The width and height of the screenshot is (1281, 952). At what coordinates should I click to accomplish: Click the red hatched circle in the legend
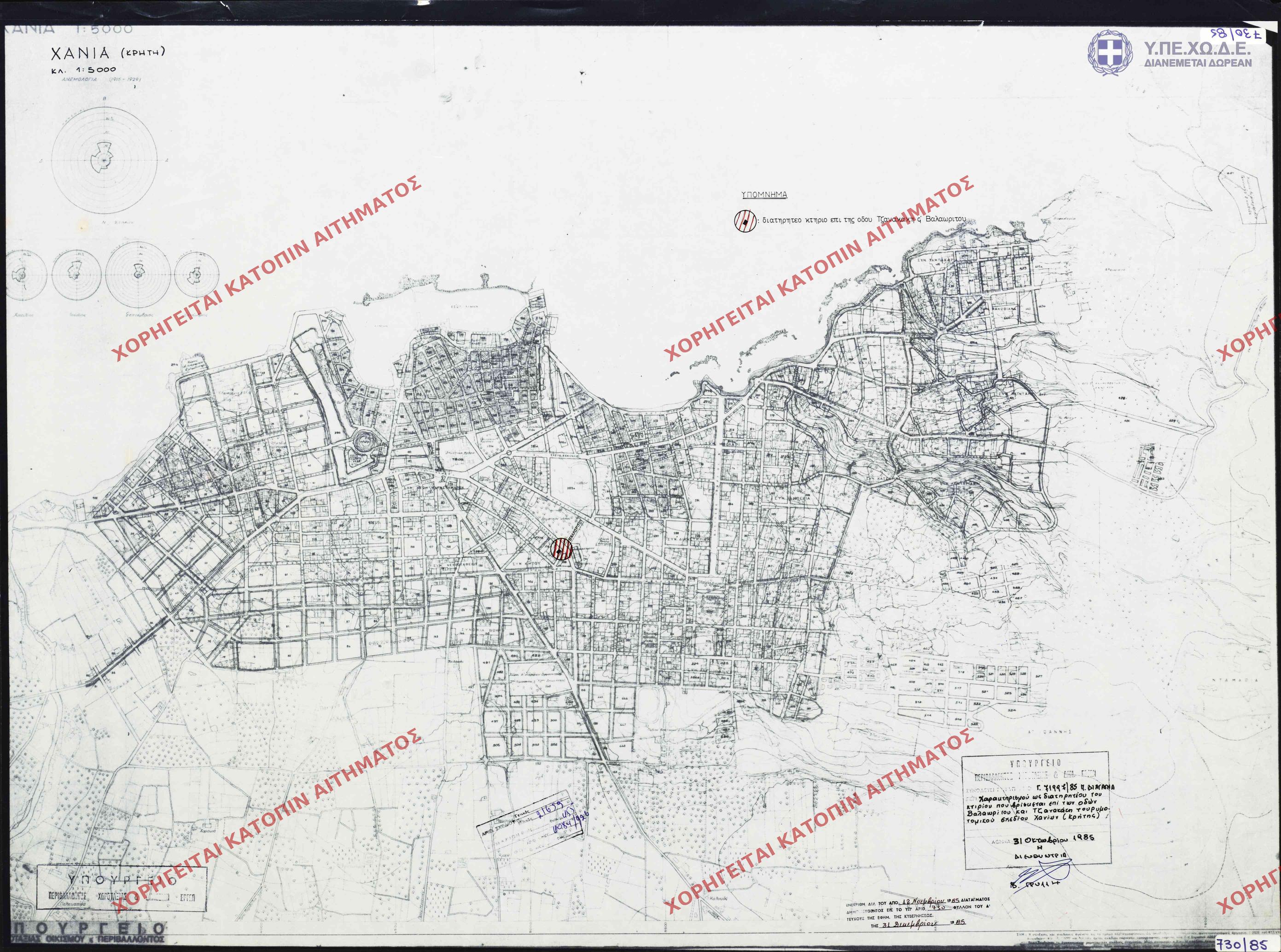click(745, 221)
